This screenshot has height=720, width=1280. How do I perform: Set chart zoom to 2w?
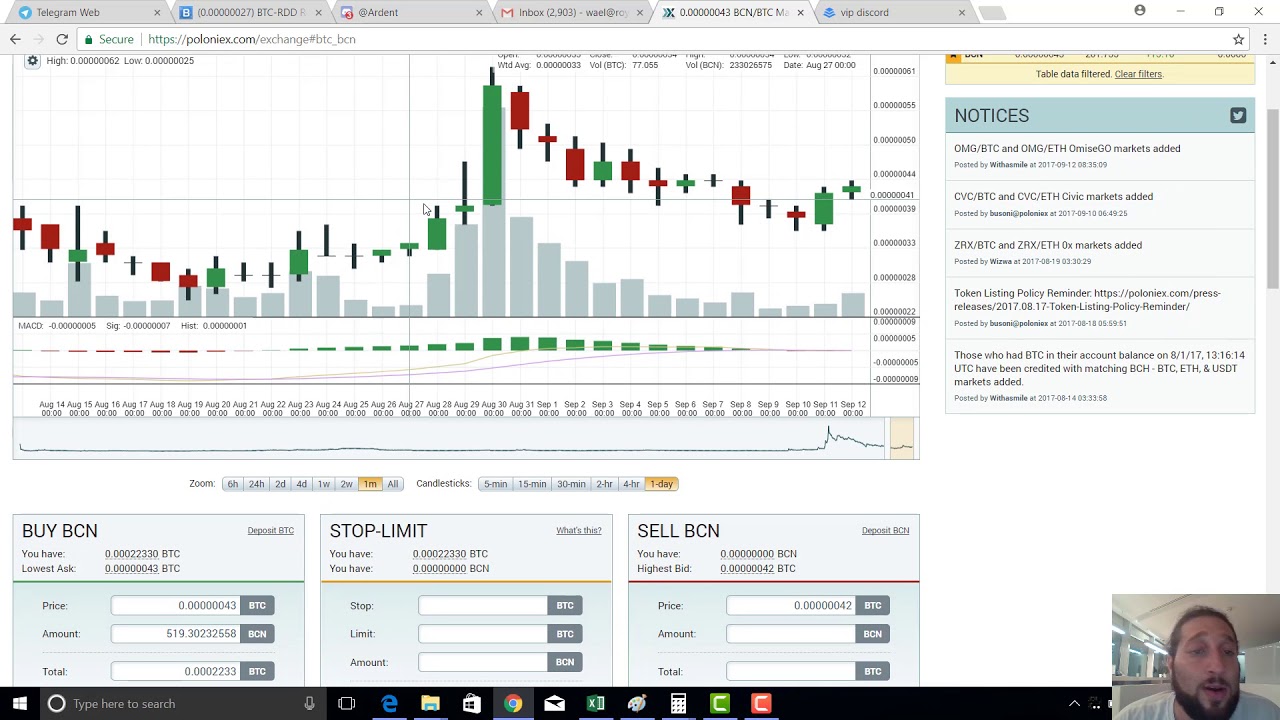[346, 484]
